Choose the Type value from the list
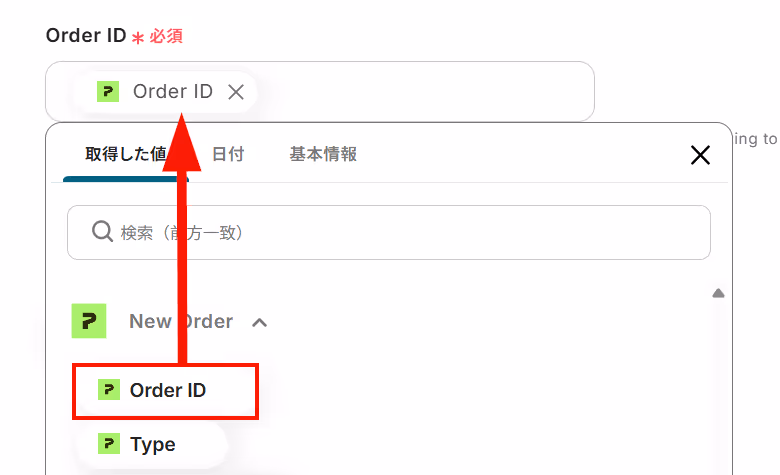 [152, 444]
